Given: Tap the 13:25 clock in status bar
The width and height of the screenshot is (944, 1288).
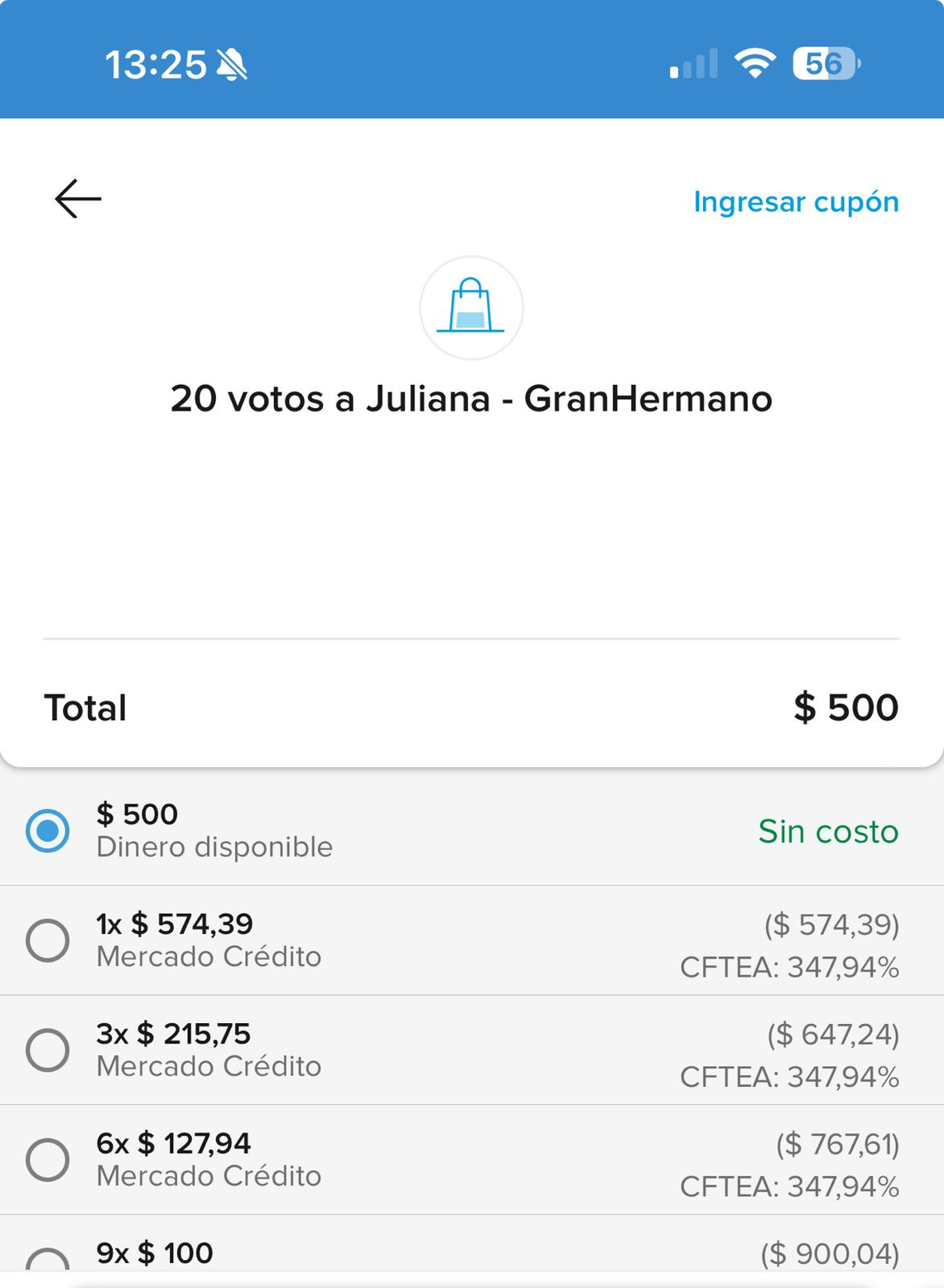Looking at the screenshot, I should [156, 65].
